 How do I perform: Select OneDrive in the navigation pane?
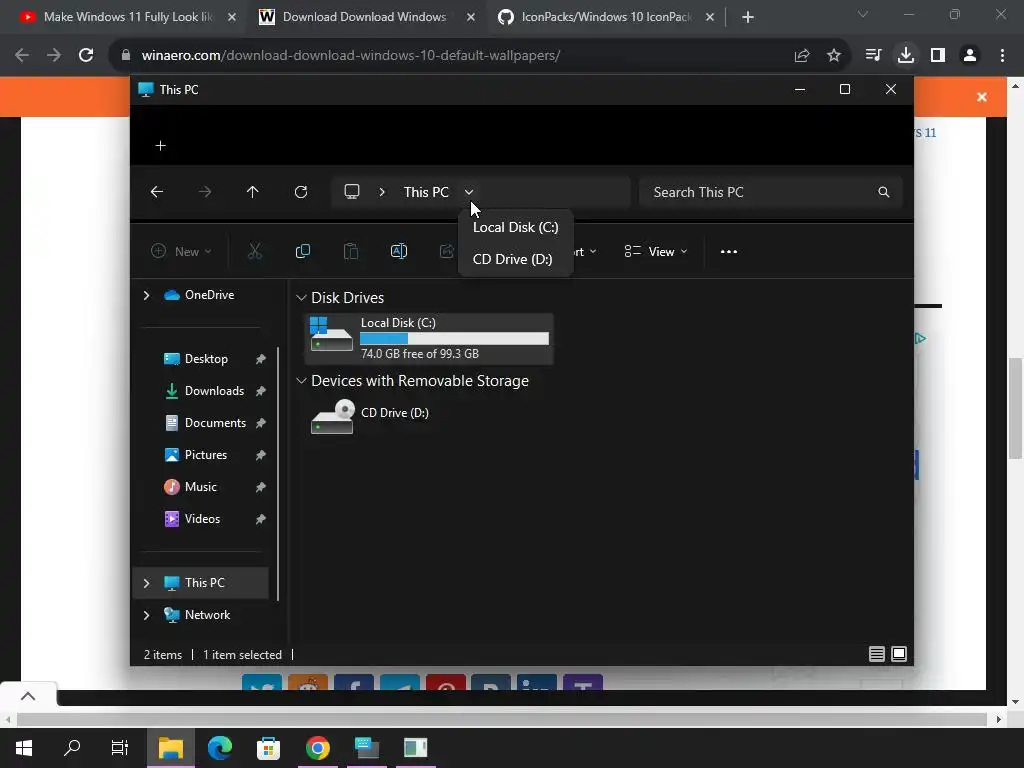tap(209, 295)
